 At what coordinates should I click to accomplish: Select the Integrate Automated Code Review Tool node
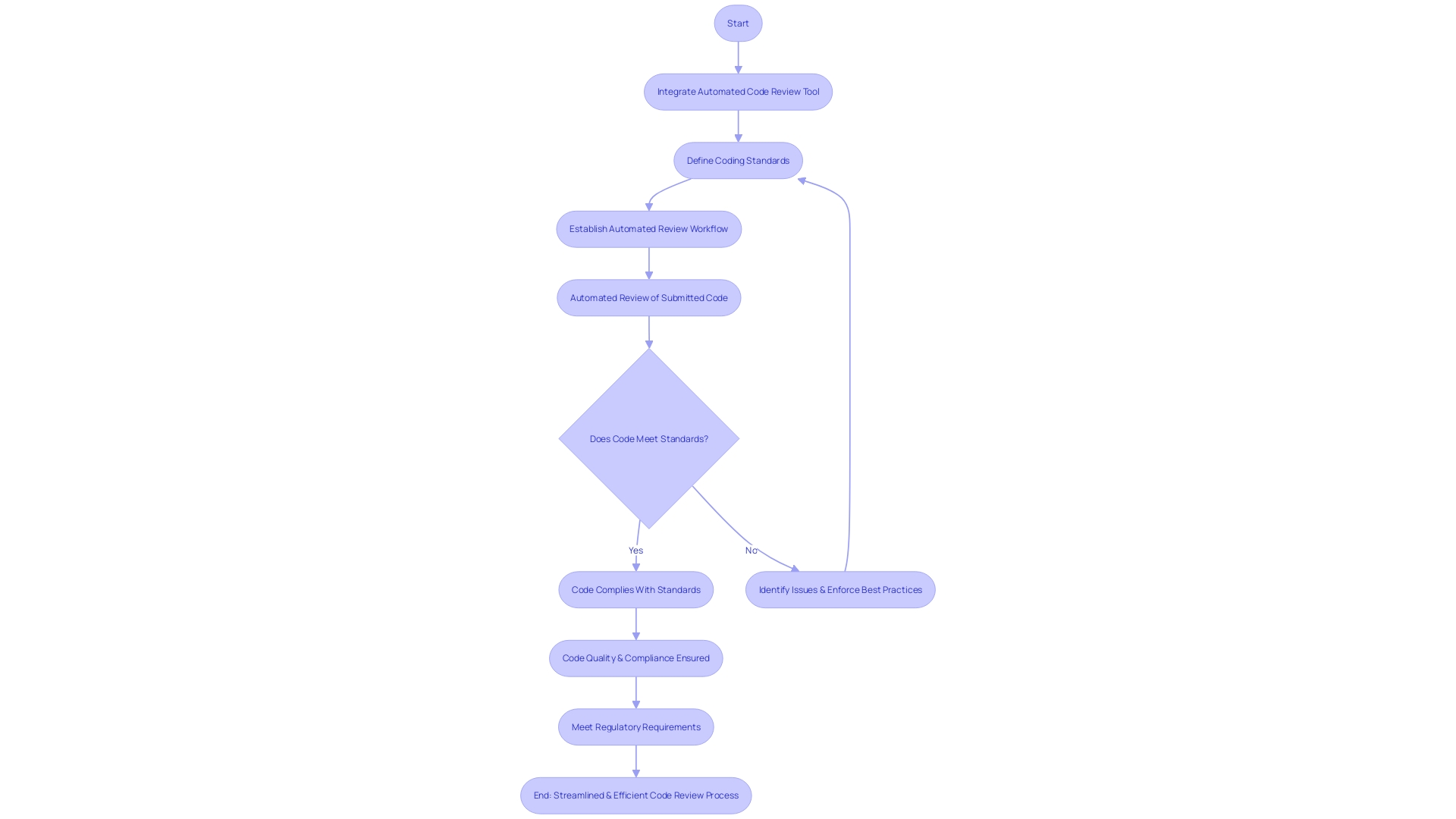point(737,91)
